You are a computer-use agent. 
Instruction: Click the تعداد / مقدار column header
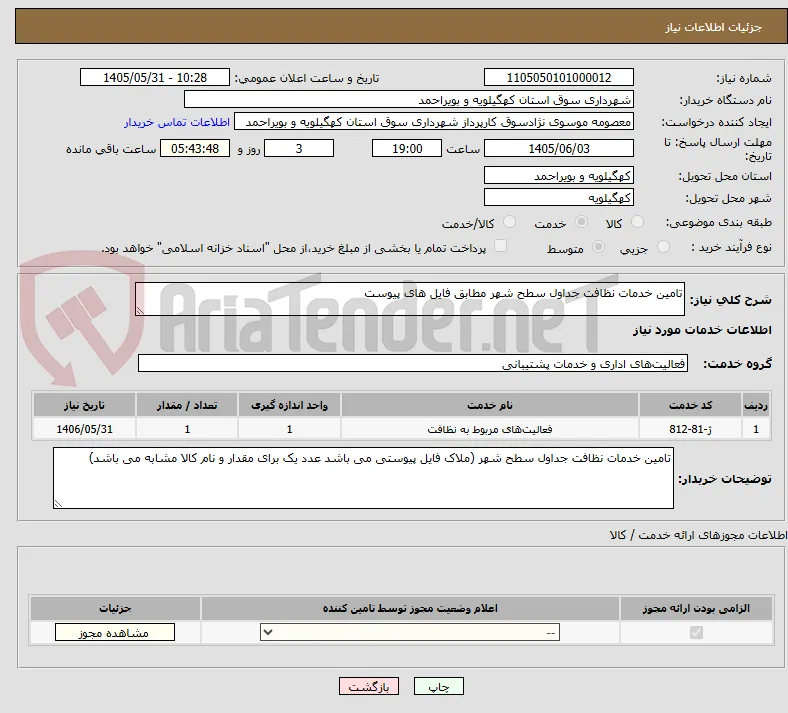[187, 405]
